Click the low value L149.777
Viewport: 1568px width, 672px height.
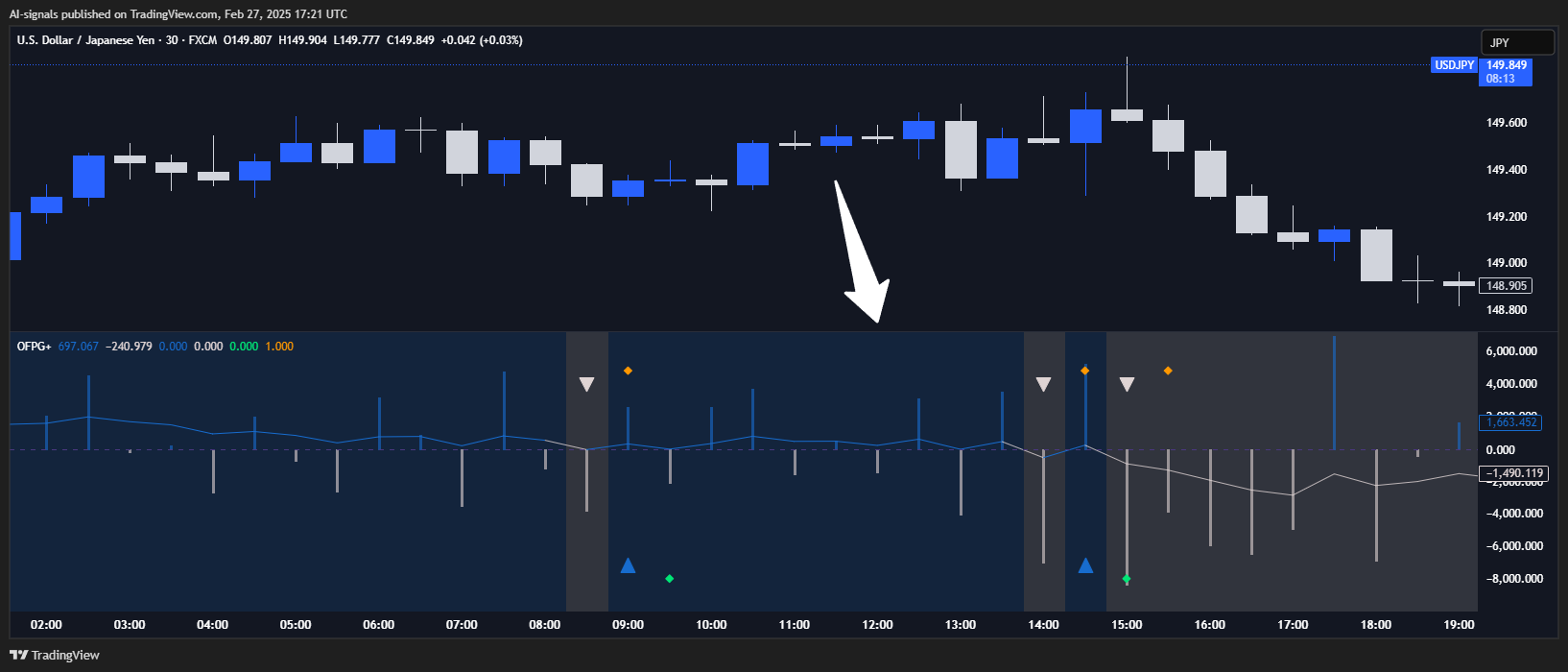(356, 40)
